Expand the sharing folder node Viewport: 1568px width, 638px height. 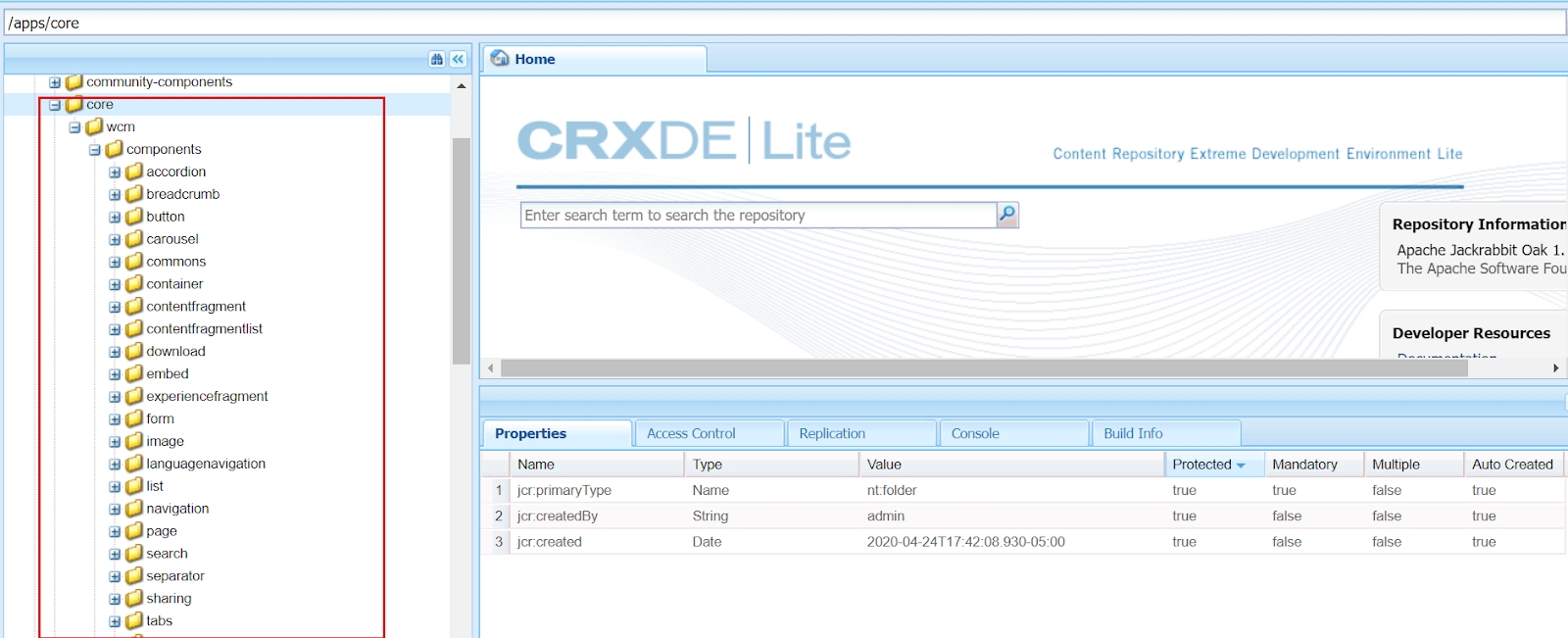click(x=115, y=599)
